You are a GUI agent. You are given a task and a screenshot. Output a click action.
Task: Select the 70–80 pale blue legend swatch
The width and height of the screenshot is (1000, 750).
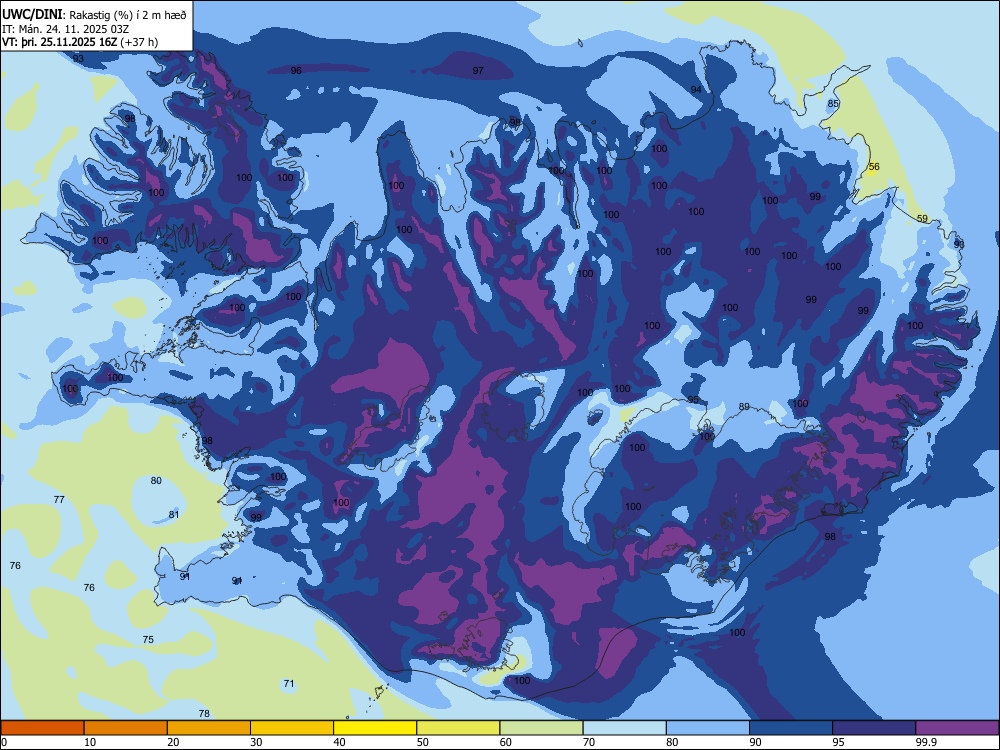tap(624, 728)
